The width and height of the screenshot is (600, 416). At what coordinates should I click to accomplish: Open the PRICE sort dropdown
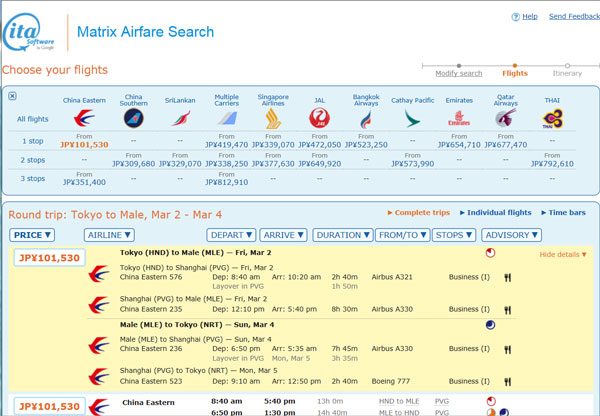[x=32, y=235]
